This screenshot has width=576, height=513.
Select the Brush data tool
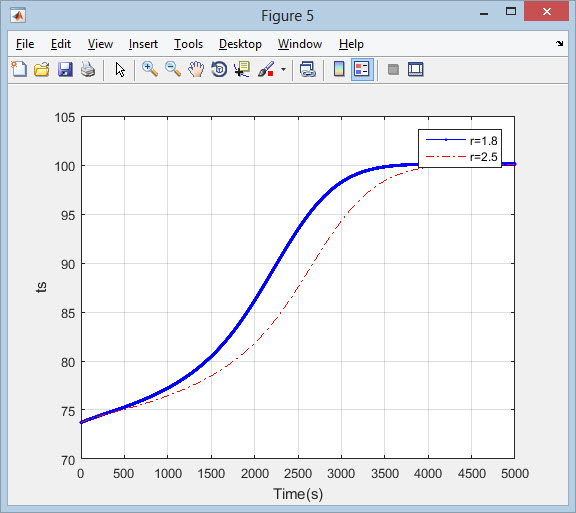pyautogui.click(x=266, y=69)
